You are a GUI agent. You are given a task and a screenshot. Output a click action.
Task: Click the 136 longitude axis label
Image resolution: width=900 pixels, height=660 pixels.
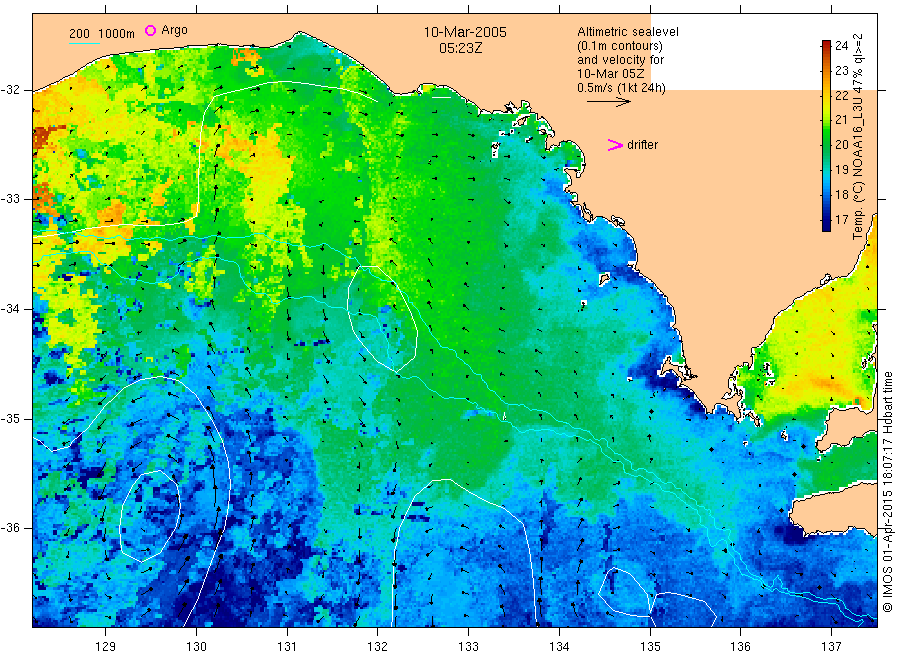tap(740, 646)
